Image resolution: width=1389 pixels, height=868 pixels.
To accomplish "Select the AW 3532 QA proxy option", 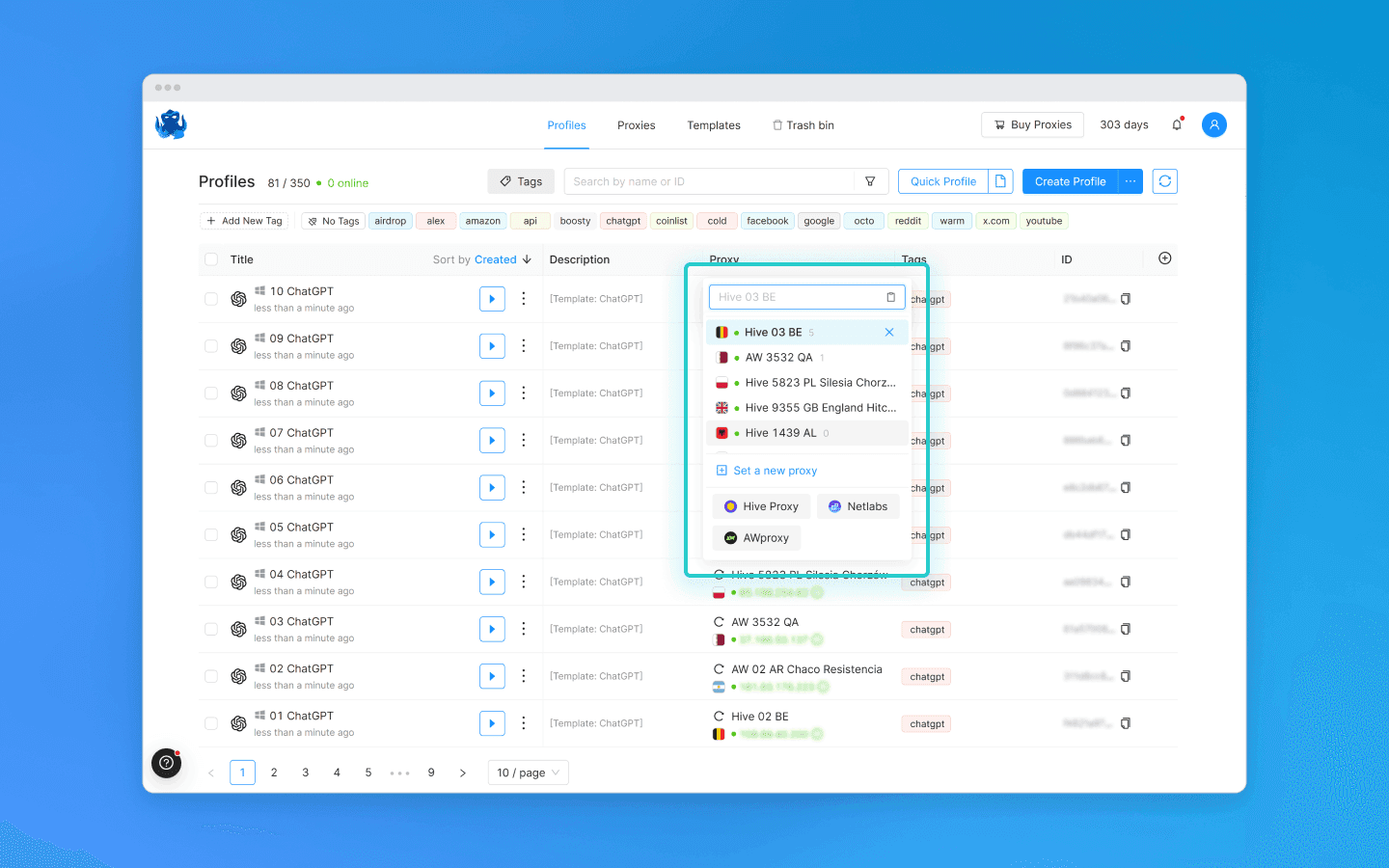I will tap(807, 358).
